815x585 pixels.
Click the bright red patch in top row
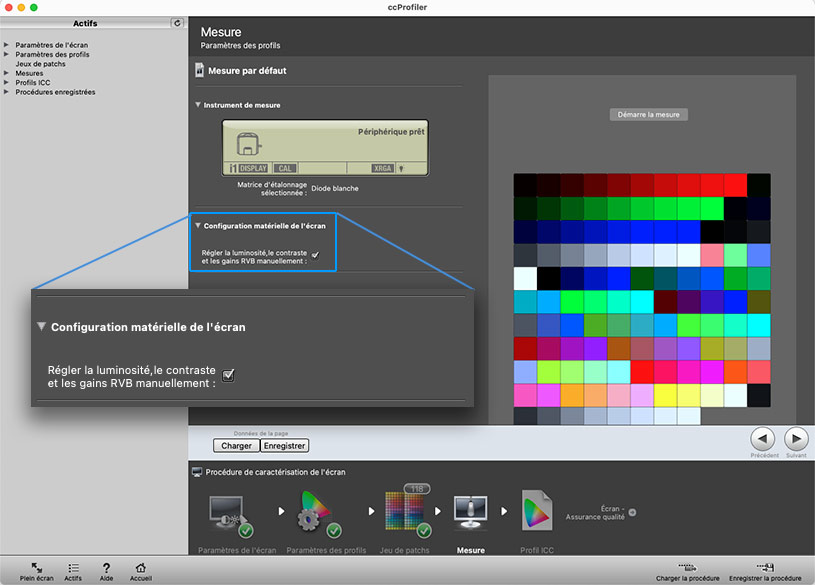coord(735,185)
